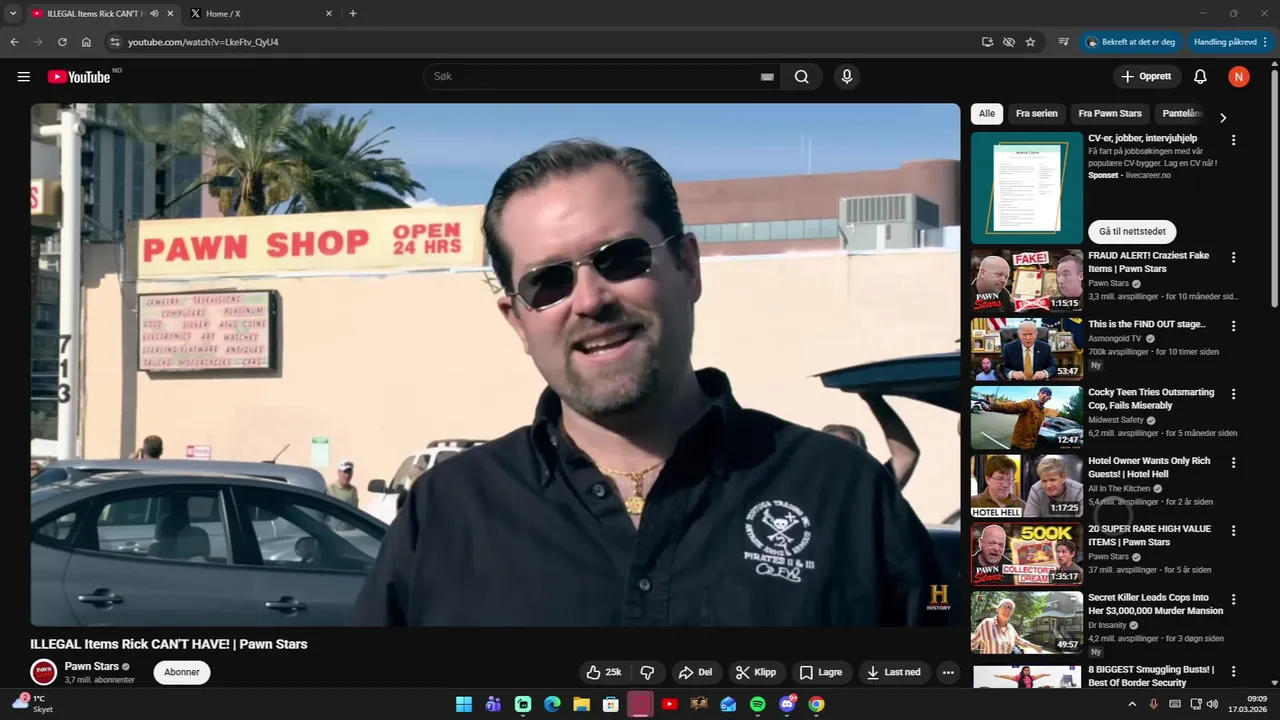Open options for Cocky Teen video
Viewport: 1280px width, 720px height.
pyautogui.click(x=1233, y=394)
